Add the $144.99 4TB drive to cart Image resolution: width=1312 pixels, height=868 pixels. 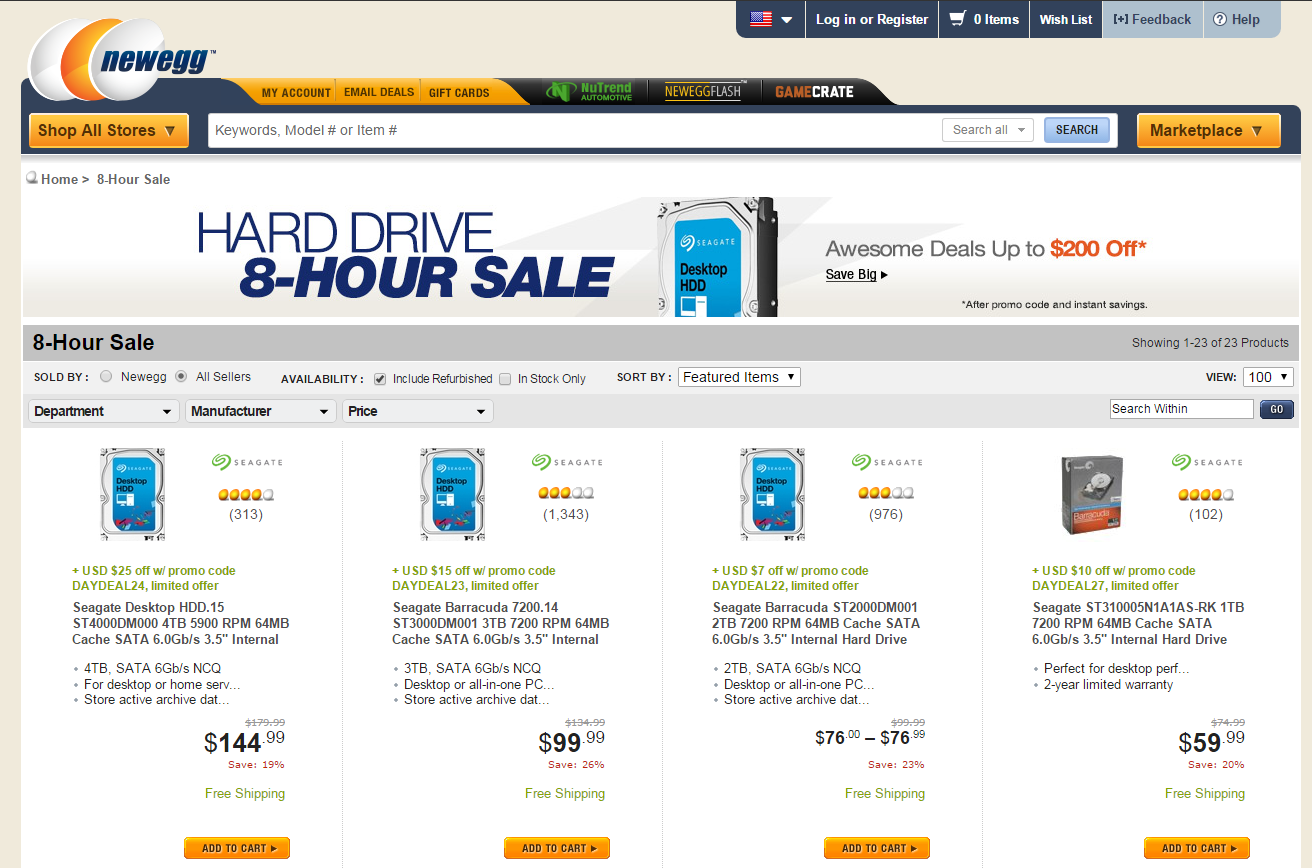(x=237, y=848)
